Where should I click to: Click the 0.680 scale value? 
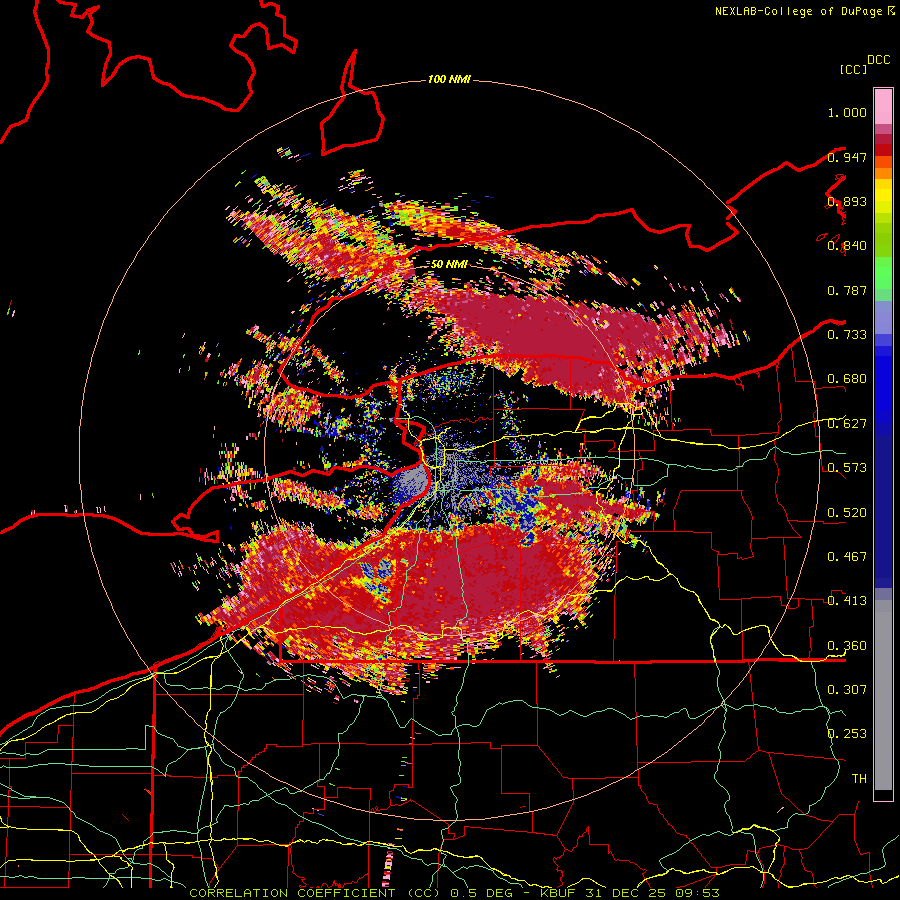847,379
